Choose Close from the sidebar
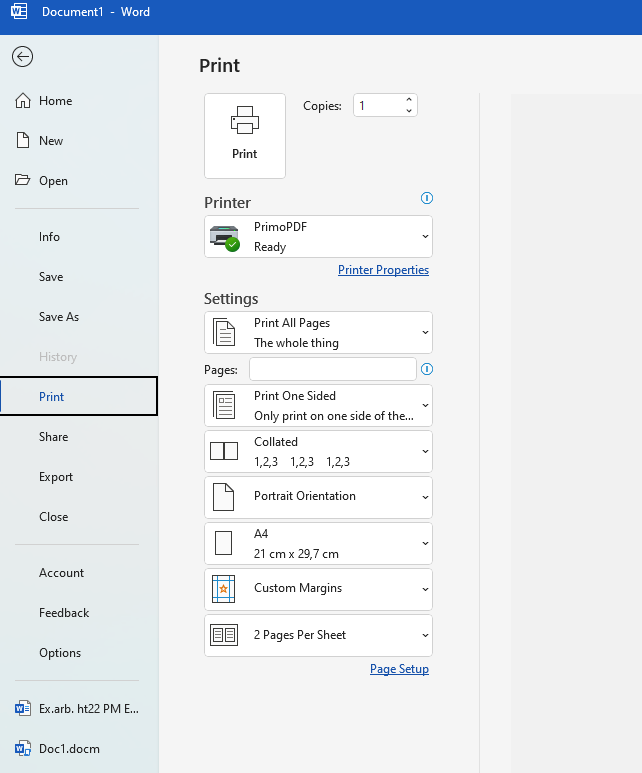 click(79, 517)
